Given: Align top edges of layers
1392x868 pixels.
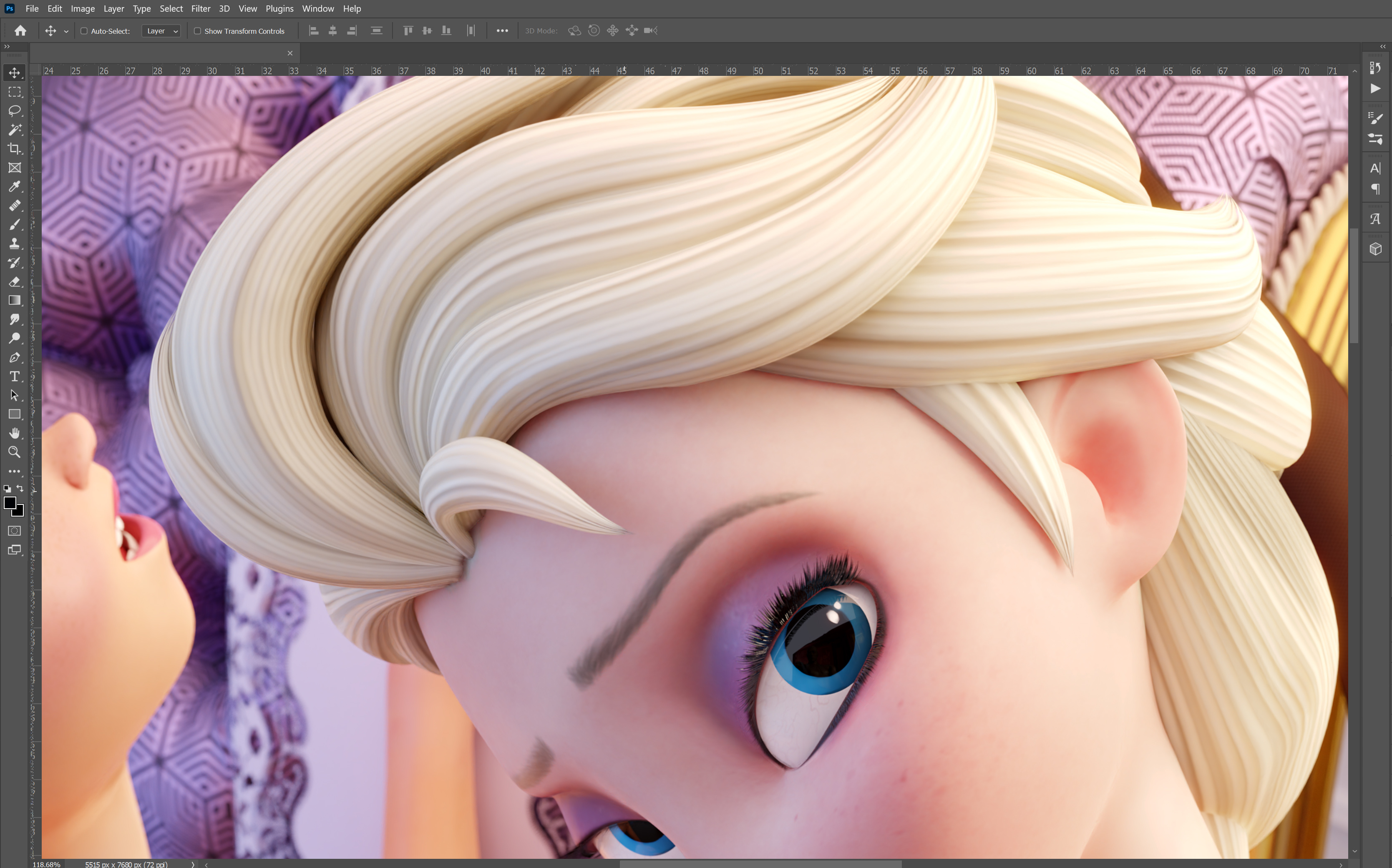Looking at the screenshot, I should click(408, 31).
